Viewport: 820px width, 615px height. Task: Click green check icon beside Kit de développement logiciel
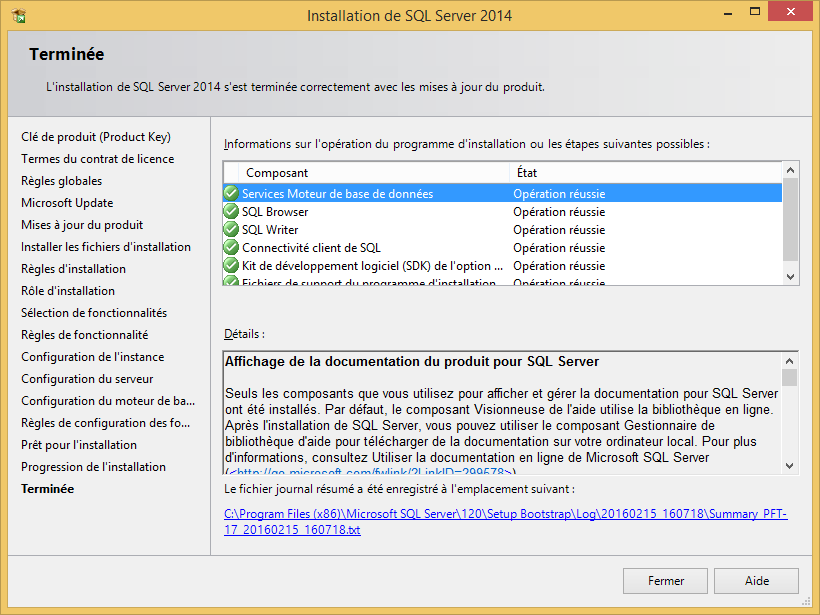point(231,266)
